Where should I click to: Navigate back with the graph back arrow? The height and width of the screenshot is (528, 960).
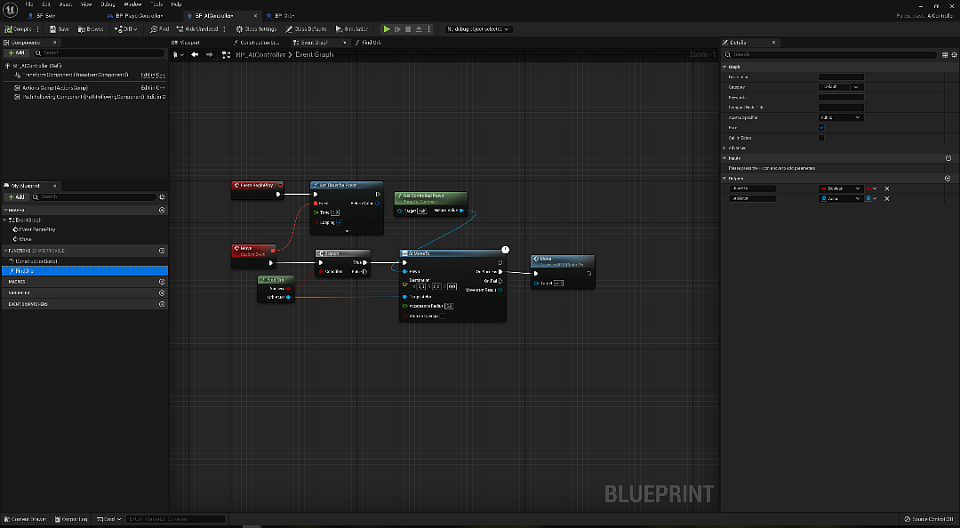coord(195,54)
